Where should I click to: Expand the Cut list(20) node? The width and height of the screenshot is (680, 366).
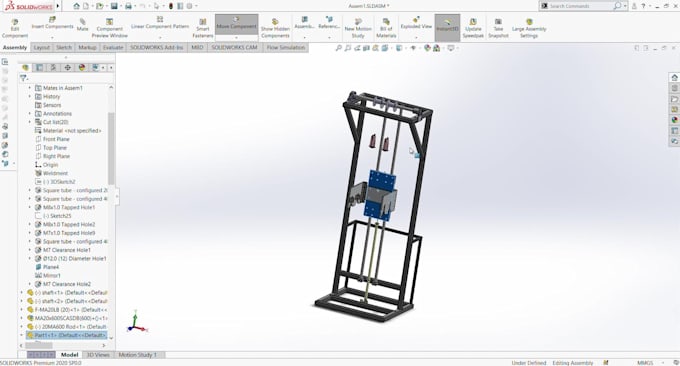[29, 122]
